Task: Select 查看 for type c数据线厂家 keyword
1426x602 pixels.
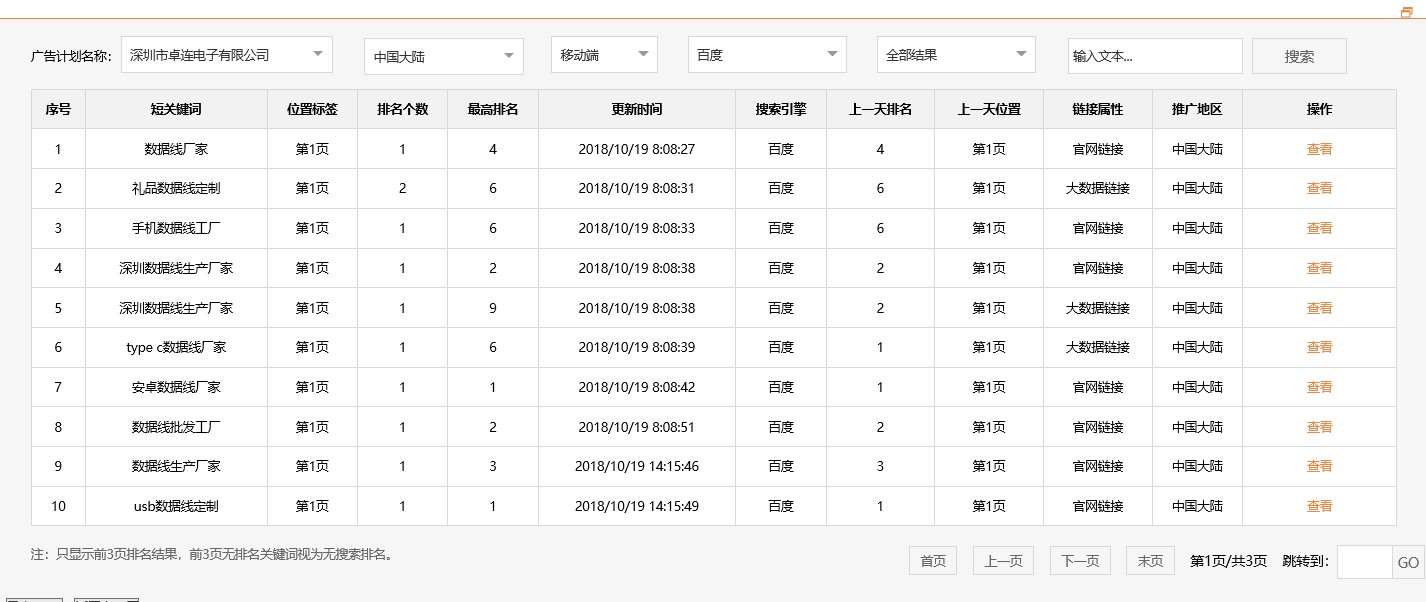Action: [x=1319, y=347]
